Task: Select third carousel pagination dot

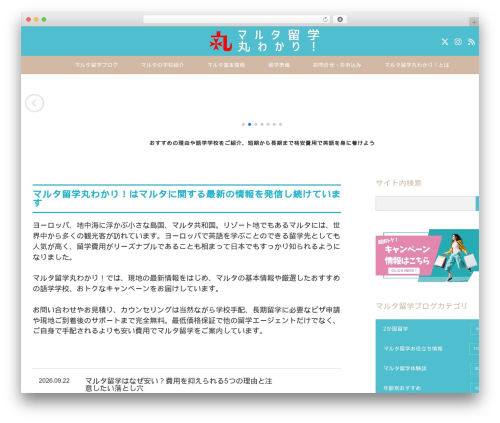Action: tap(256, 124)
